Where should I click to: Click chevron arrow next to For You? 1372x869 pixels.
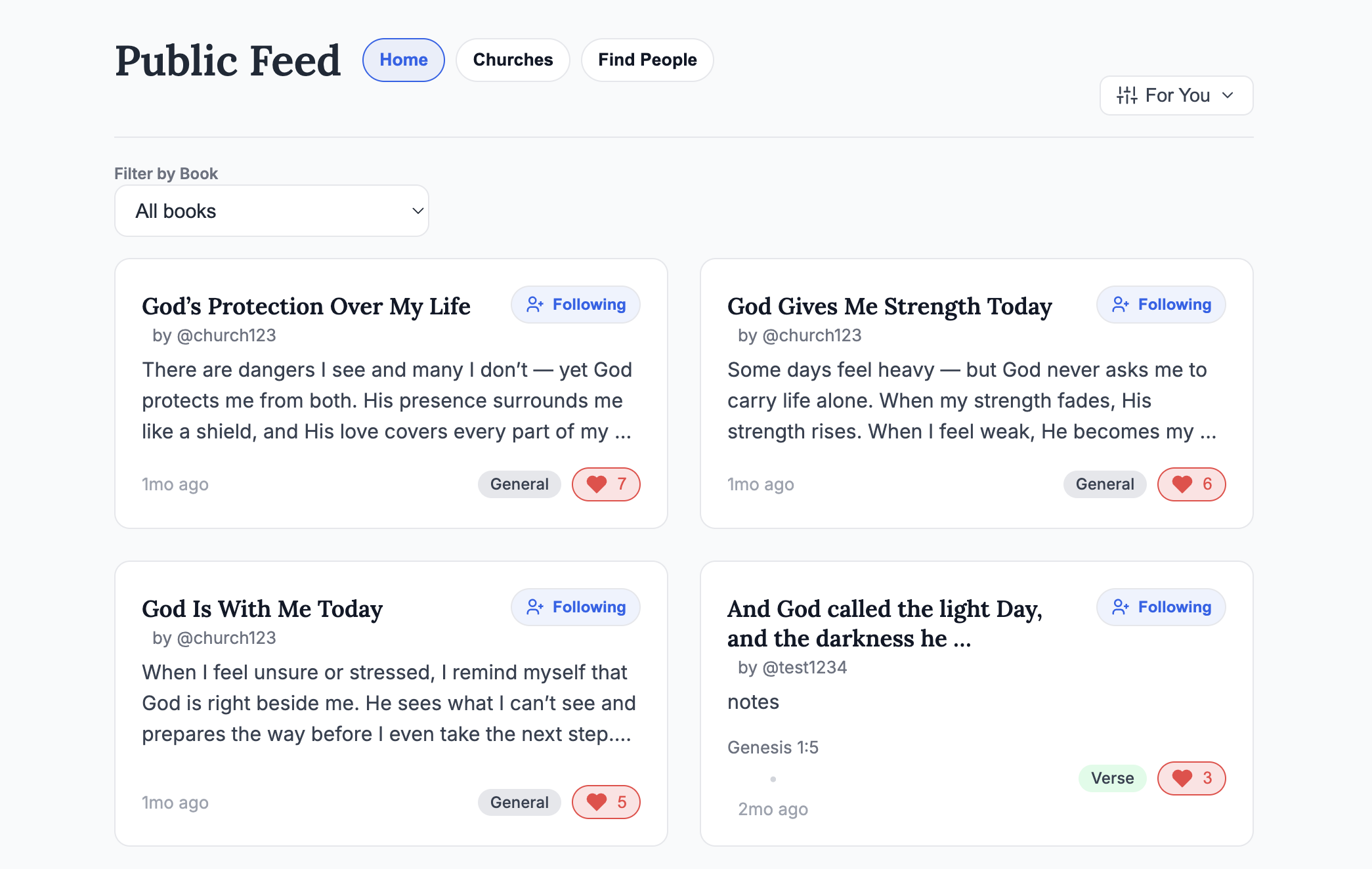click(1228, 96)
